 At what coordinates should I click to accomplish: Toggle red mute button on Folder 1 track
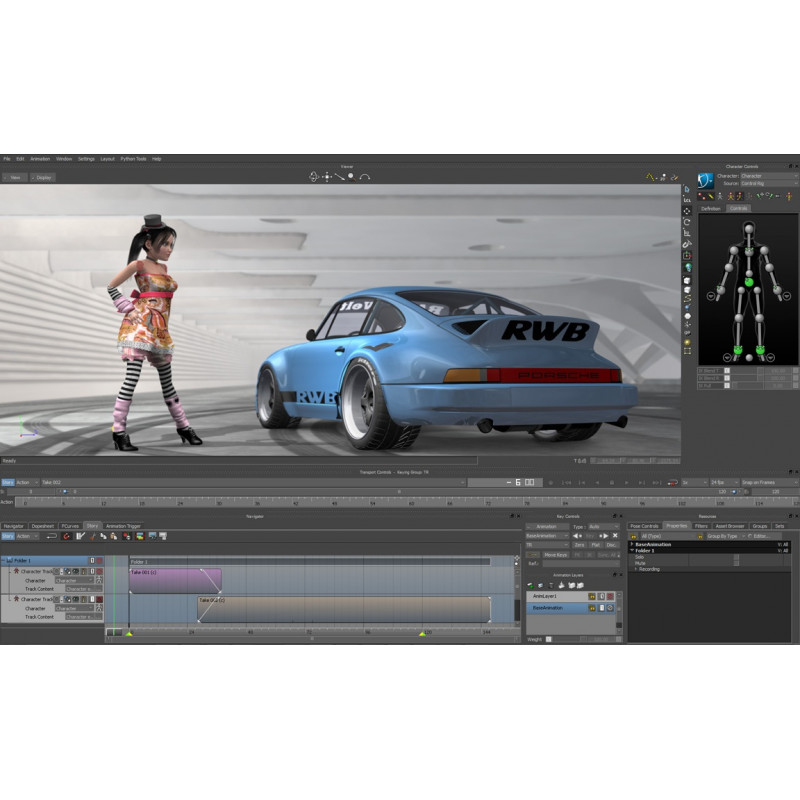(x=99, y=561)
